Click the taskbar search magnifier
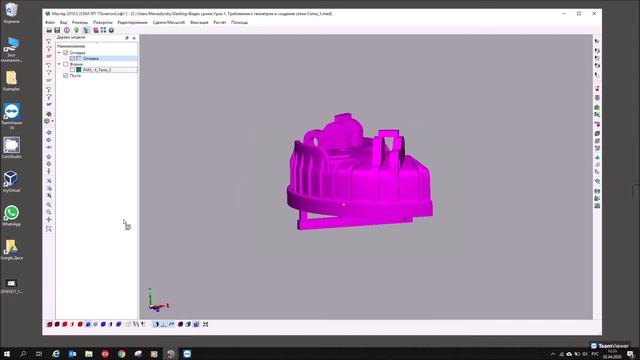640x360 pixels. (23, 354)
